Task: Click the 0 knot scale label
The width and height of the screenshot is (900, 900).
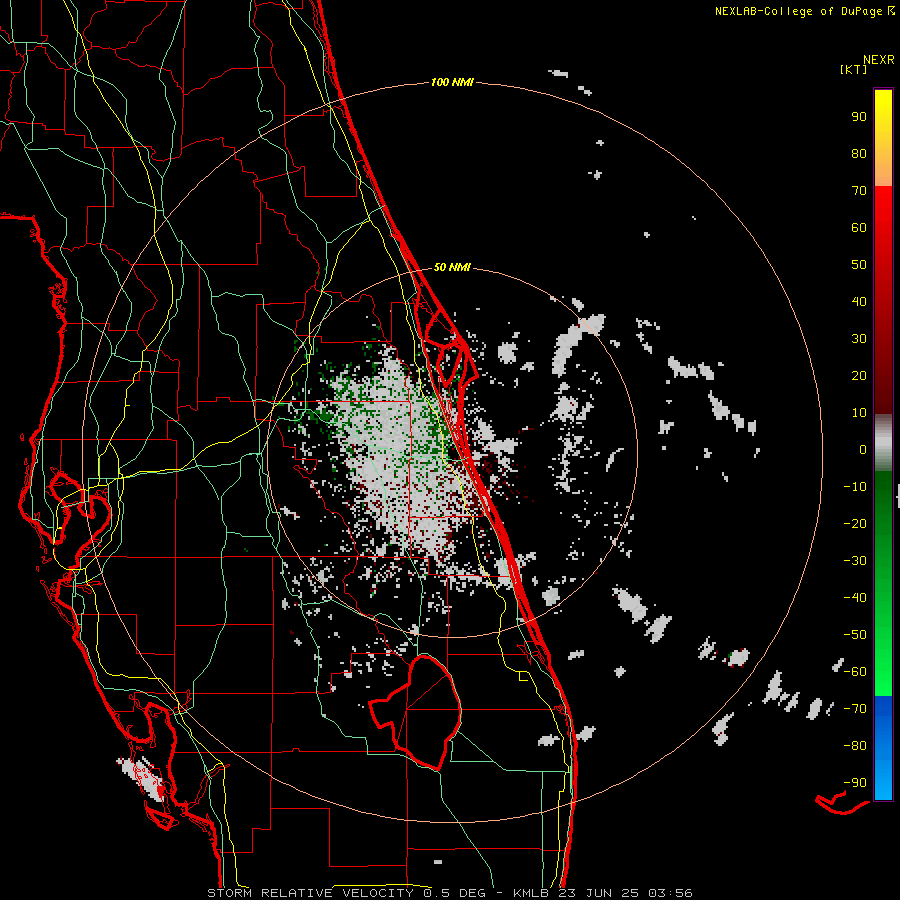Action: tap(863, 449)
